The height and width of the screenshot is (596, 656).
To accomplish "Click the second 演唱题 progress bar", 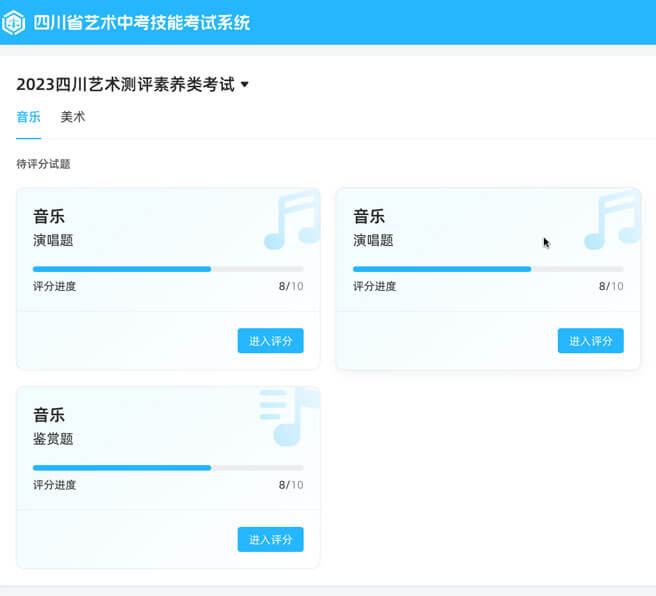I will (488, 269).
